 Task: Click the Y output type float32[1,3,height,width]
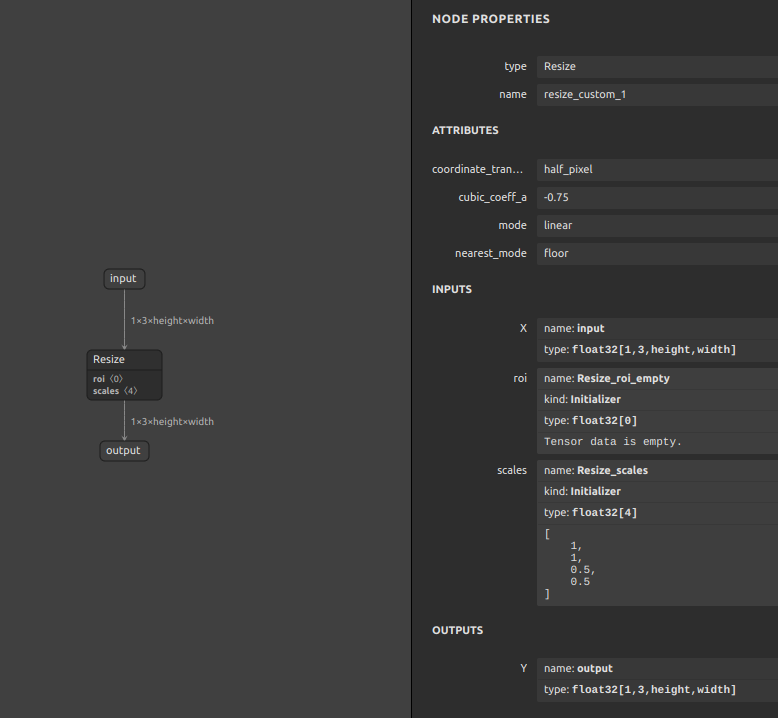(657, 690)
